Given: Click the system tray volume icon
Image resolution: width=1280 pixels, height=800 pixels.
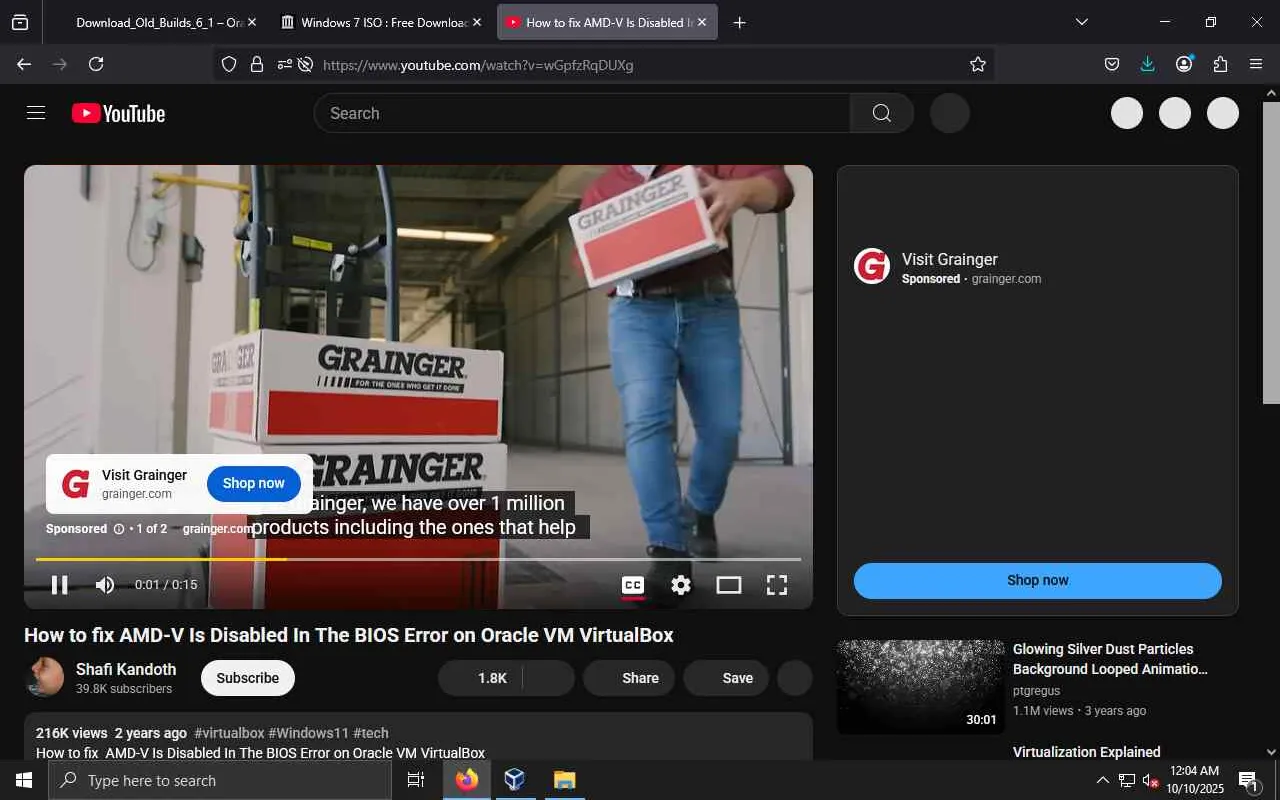Looking at the screenshot, I should [1150, 780].
